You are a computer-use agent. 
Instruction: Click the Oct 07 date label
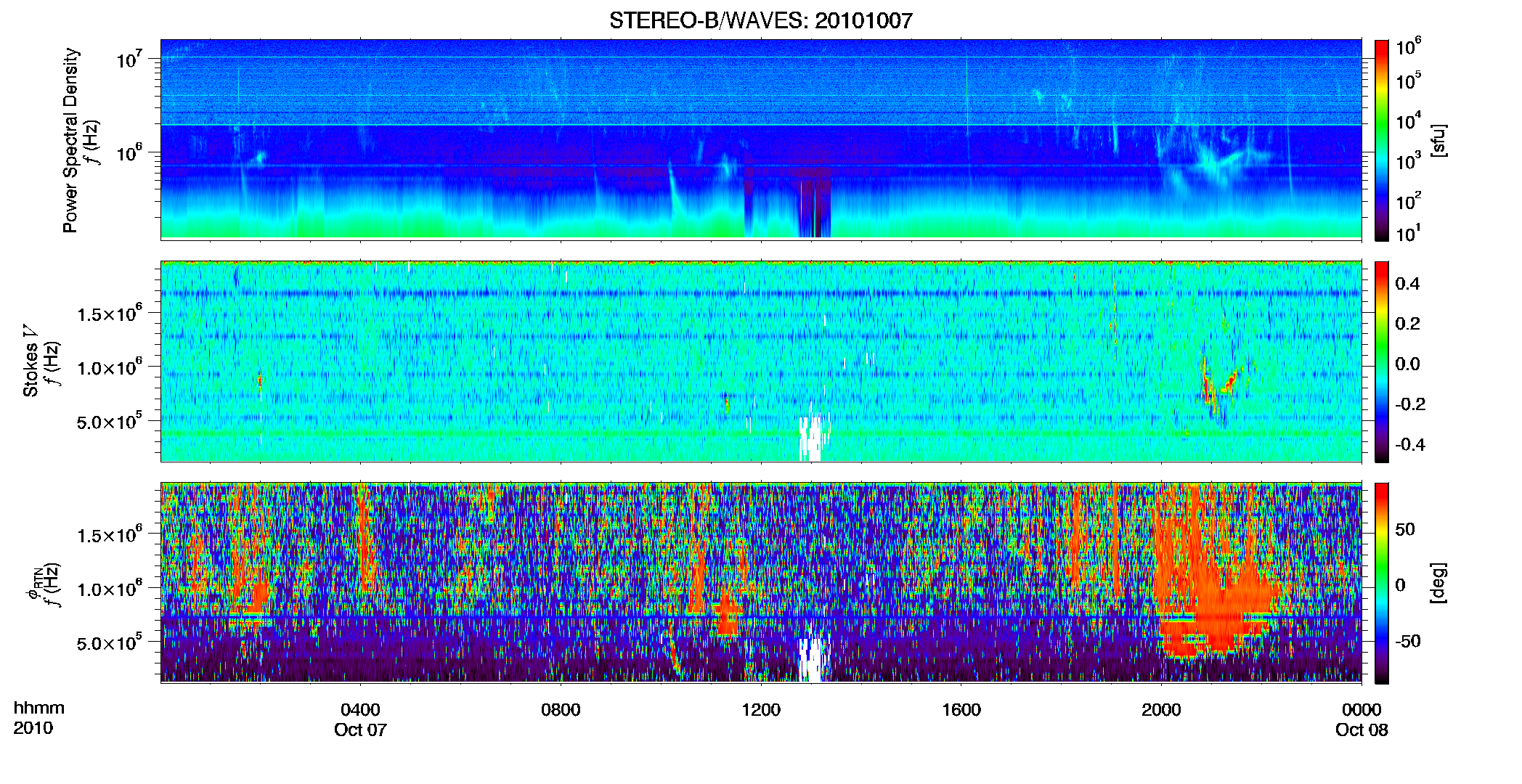point(360,730)
